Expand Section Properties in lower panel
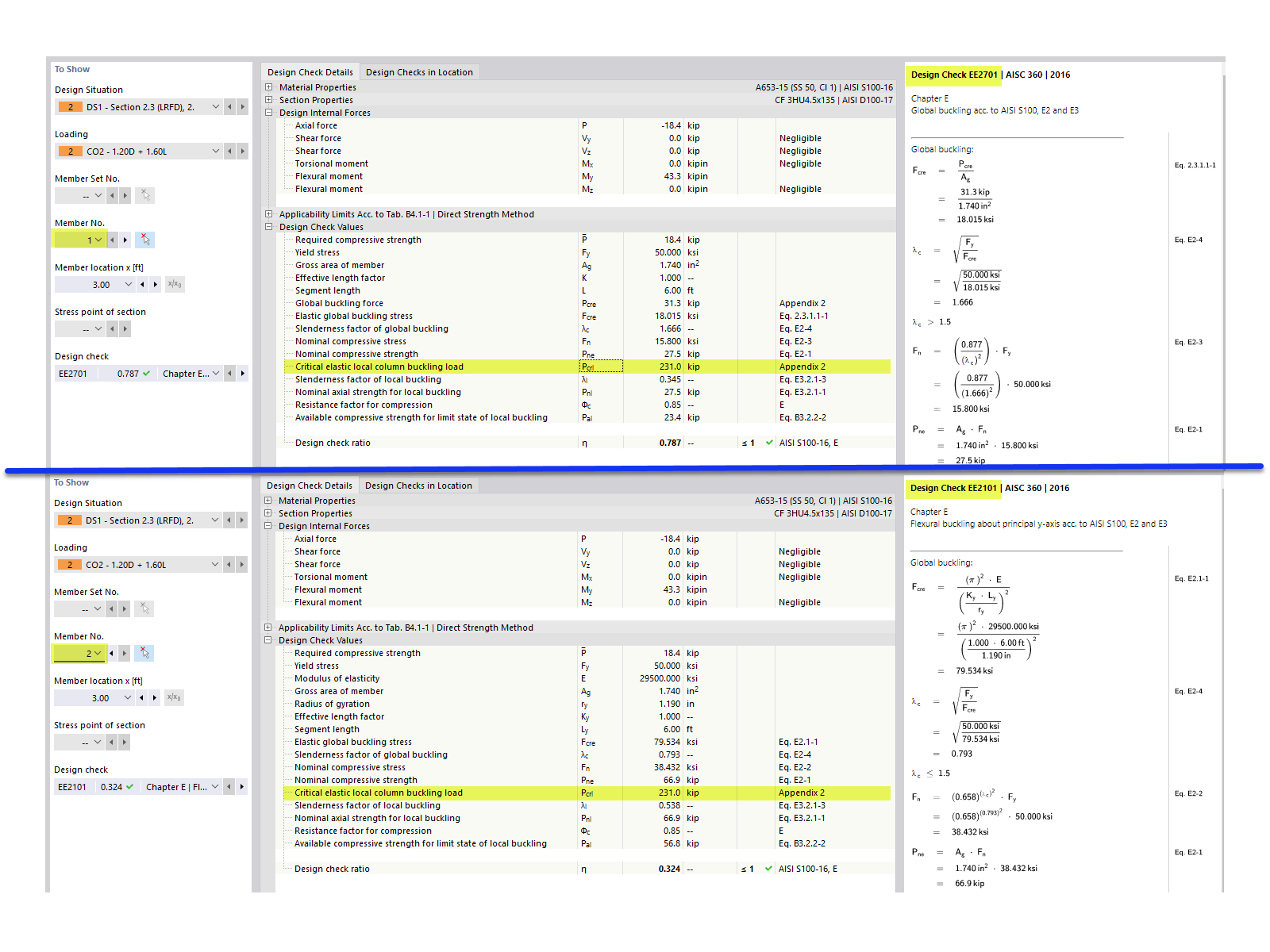 pos(268,513)
